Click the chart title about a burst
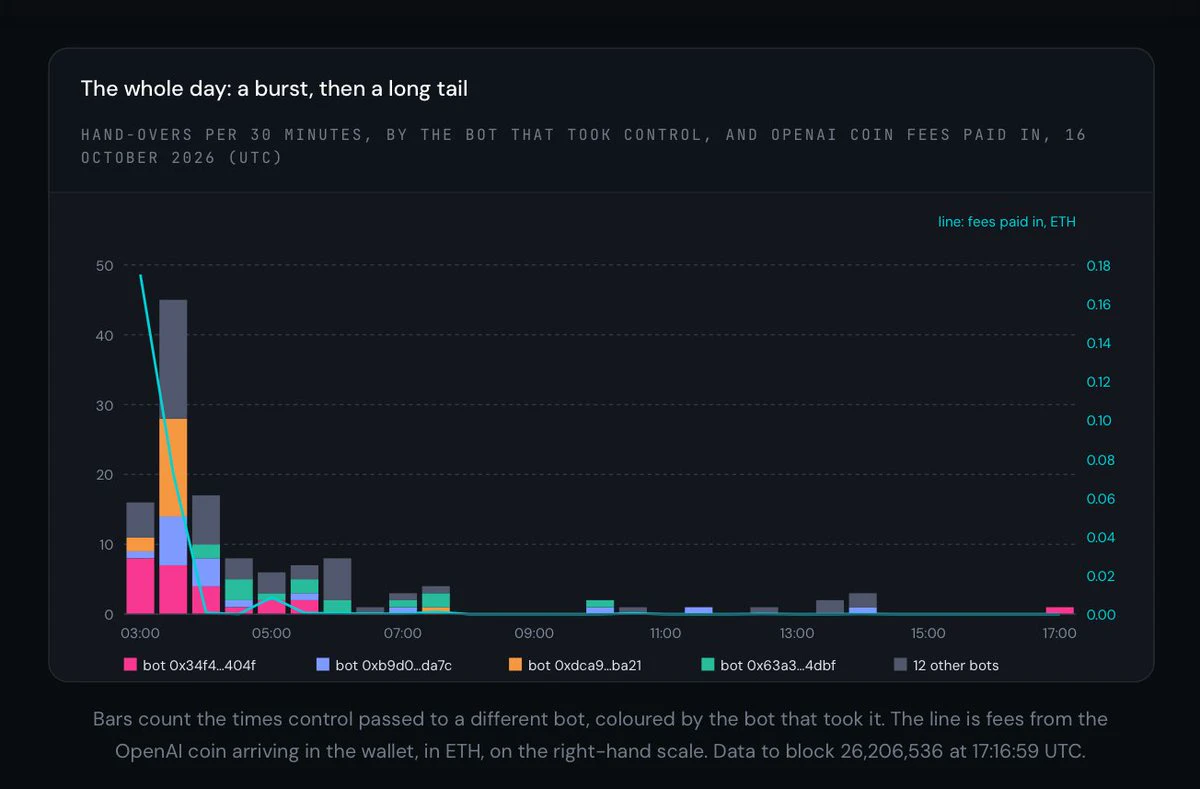1200x789 pixels. (x=274, y=89)
